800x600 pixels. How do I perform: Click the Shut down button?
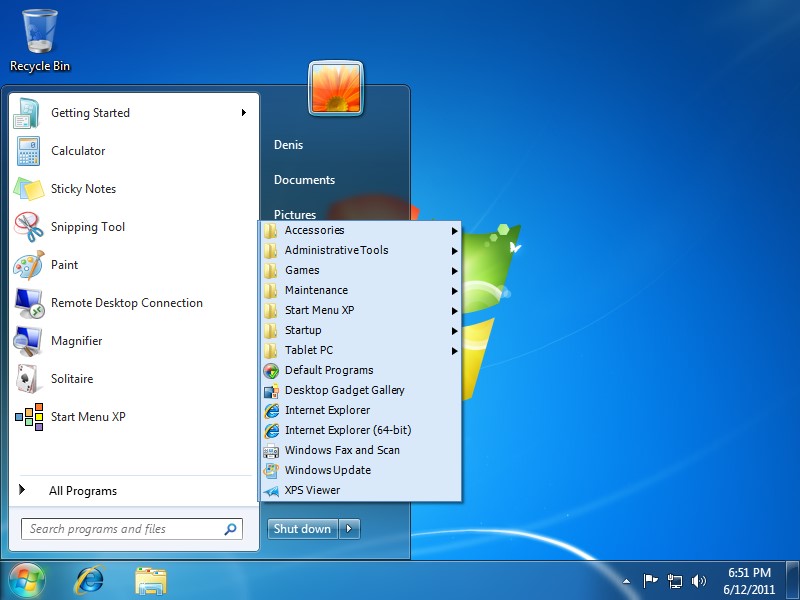303,529
